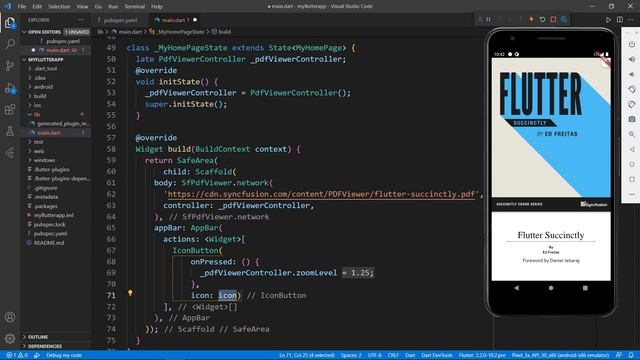The image size is (640, 360).
Task: Click emulator power button
Action: (631, 44)
